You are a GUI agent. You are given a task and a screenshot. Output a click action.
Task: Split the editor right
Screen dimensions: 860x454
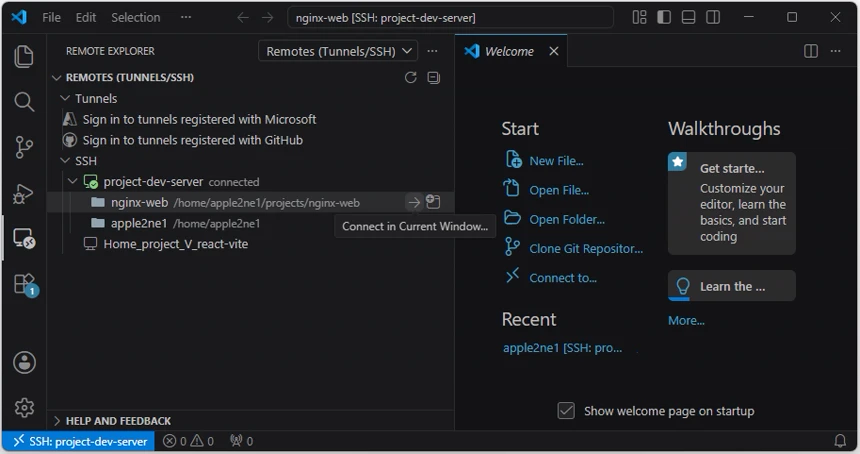point(811,51)
